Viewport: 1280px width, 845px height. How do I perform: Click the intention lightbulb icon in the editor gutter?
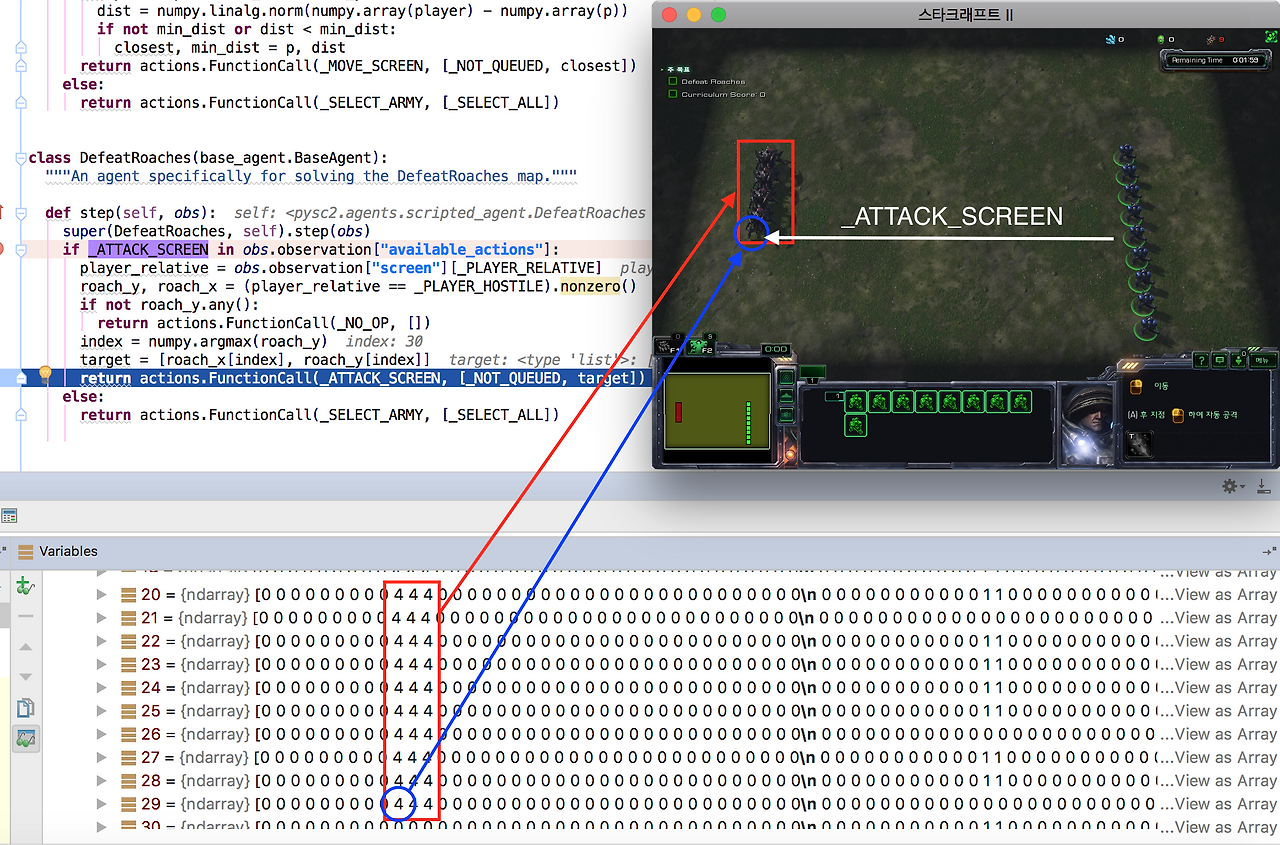pyautogui.click(x=45, y=375)
